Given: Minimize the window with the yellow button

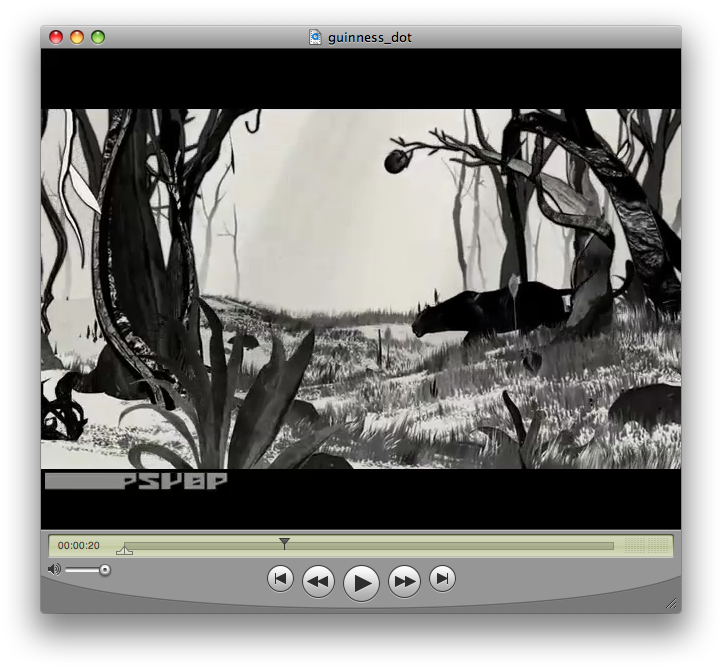Looking at the screenshot, I should (x=77, y=37).
